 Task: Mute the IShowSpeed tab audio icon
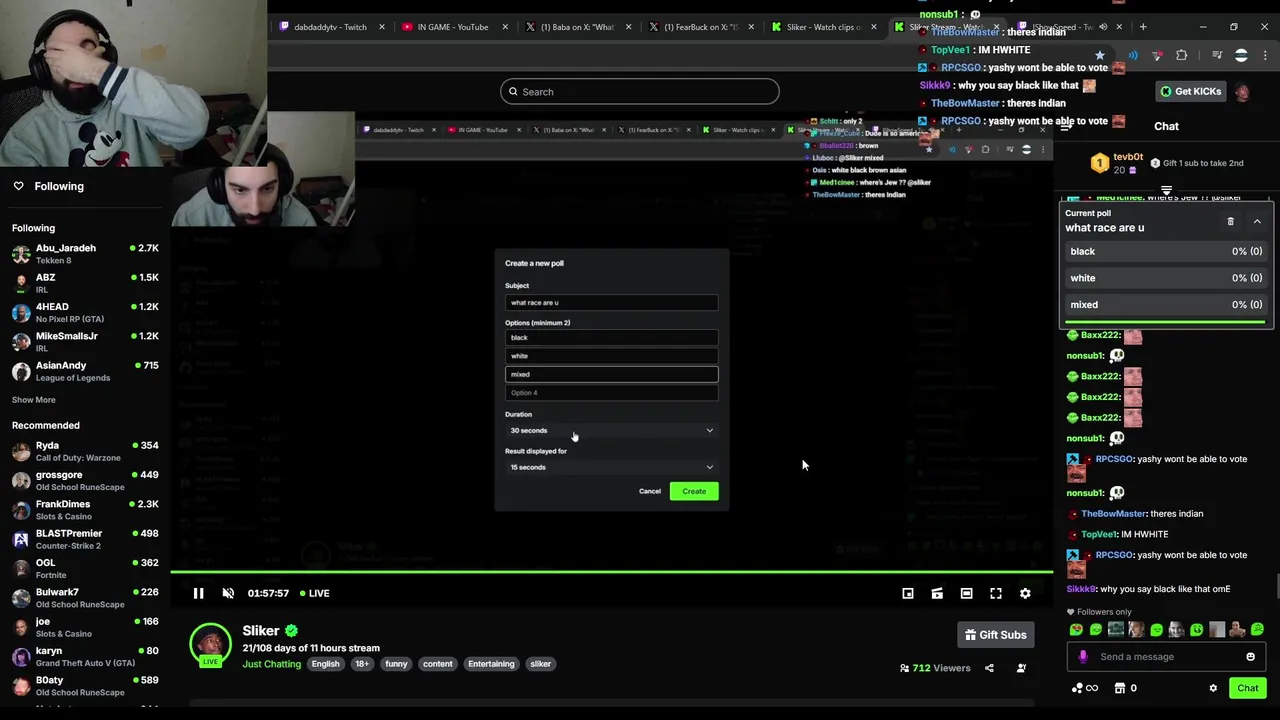(1103, 27)
